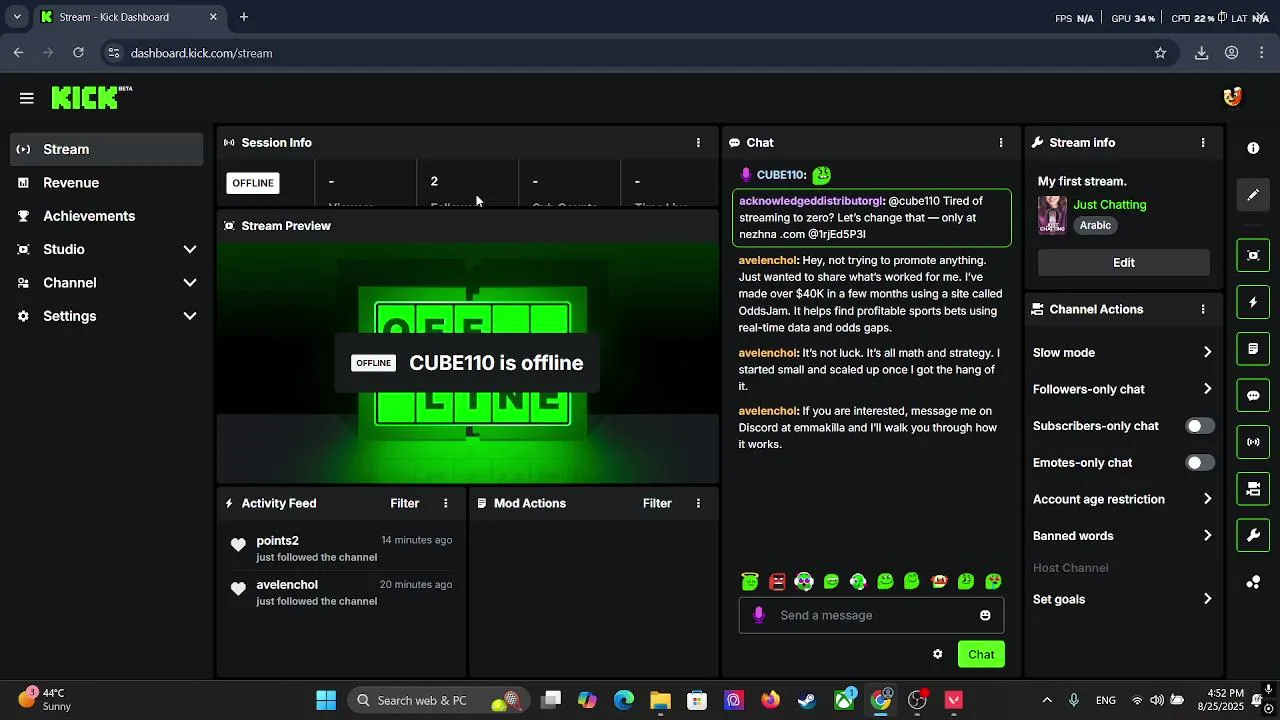Click the Just Chatting category link
Viewport: 1280px width, 720px height.
[1110, 204]
